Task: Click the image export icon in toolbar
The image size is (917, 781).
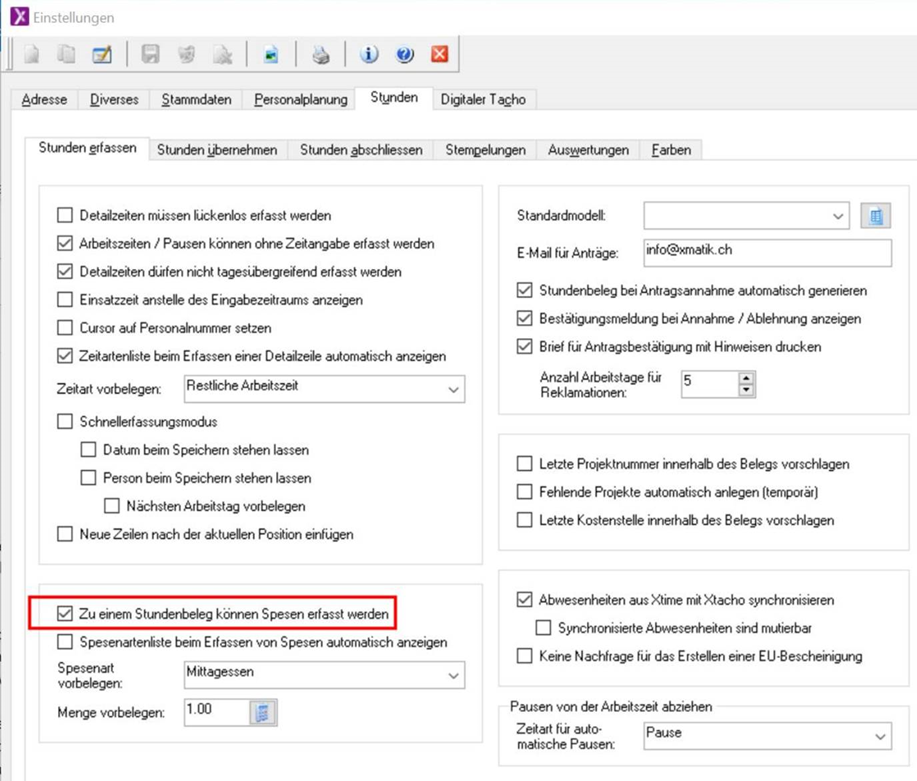Action: (x=271, y=55)
